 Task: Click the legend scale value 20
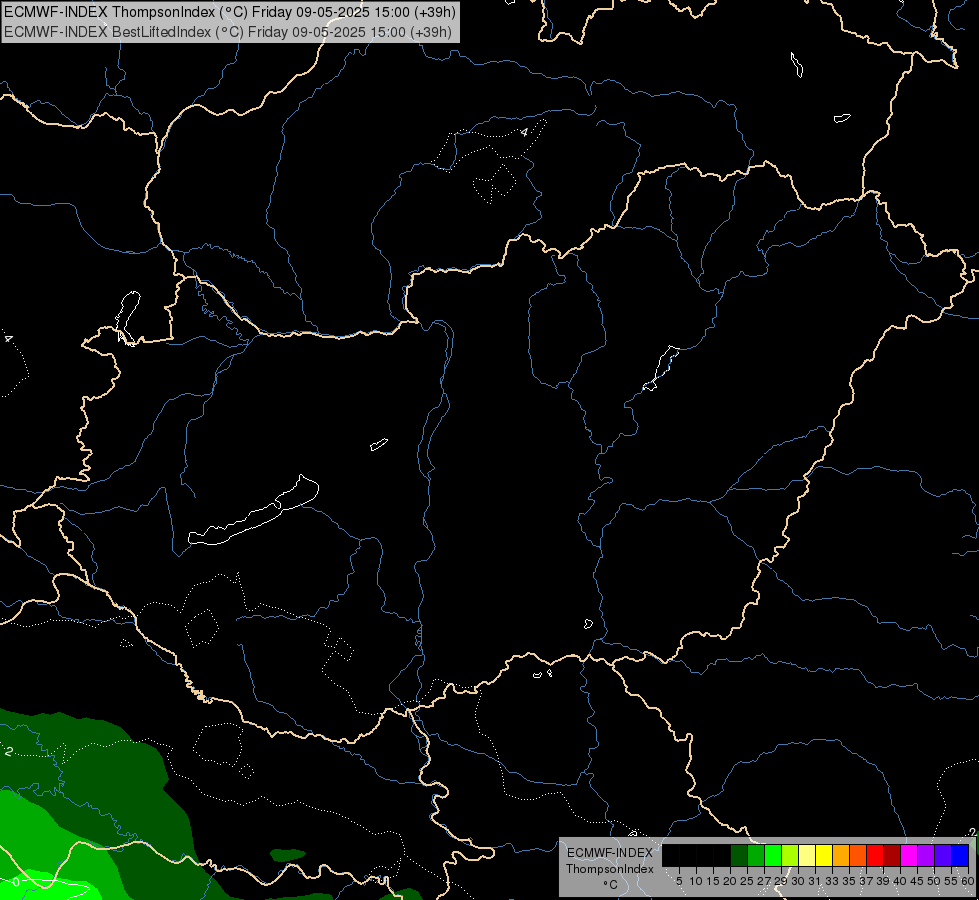click(x=730, y=881)
